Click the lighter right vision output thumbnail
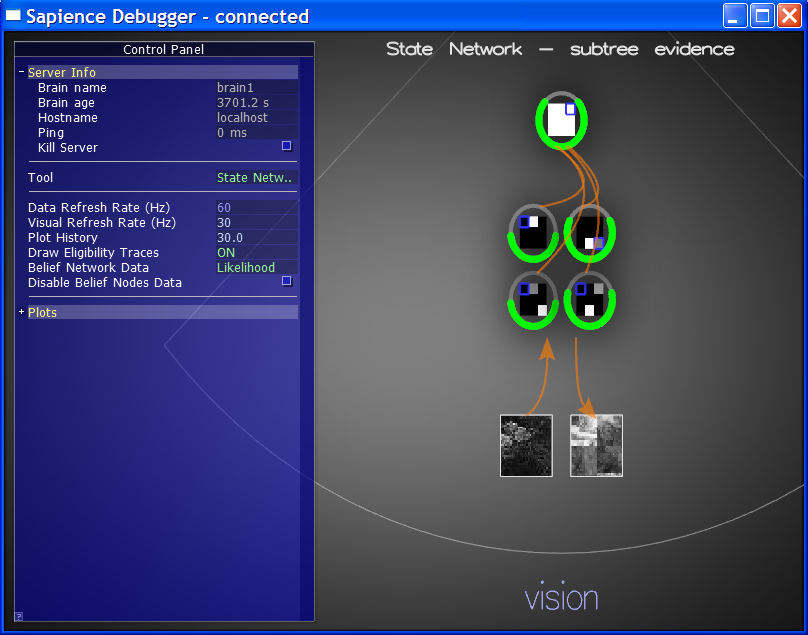This screenshot has height=635, width=808. 596,445
